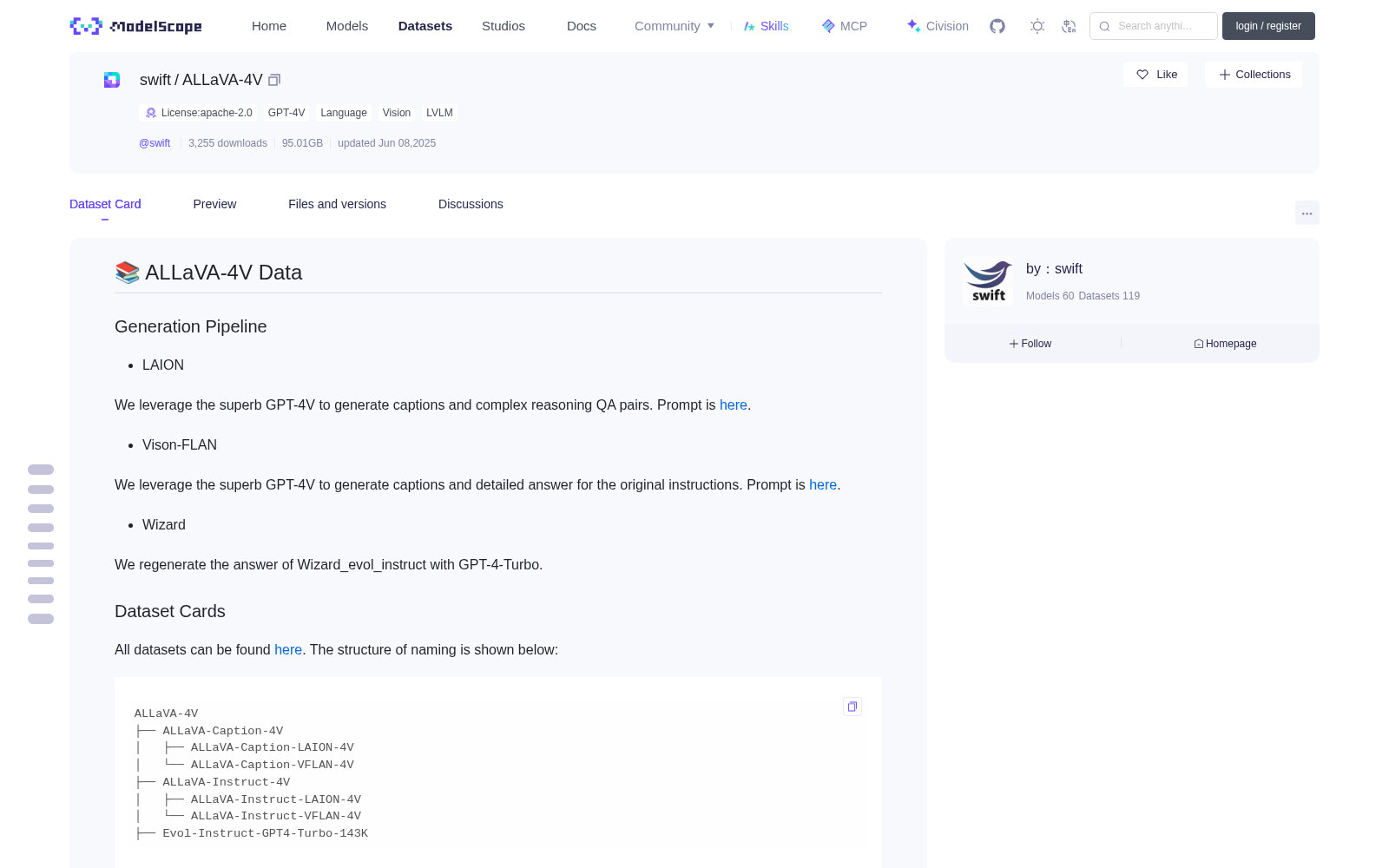The width and height of the screenshot is (1389, 868).
Task: Click the ModelScope logo
Action: [135, 26]
